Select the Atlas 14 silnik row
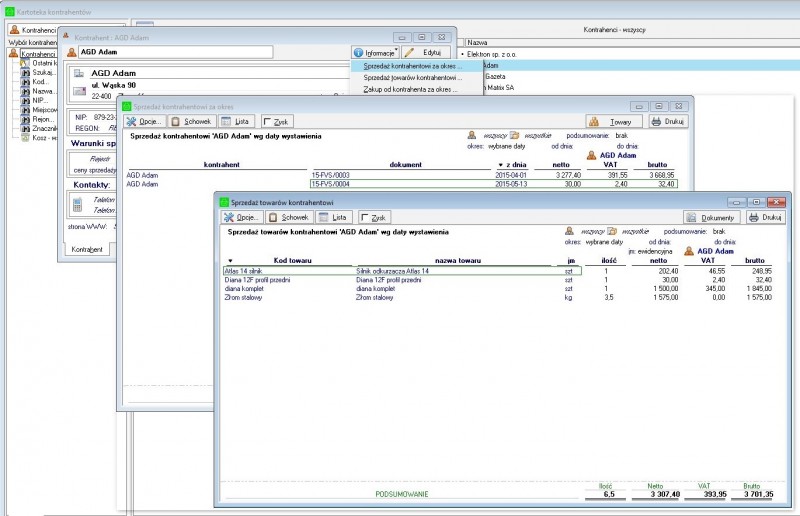Image resolution: width=800 pixels, height=516 pixels. (402, 271)
